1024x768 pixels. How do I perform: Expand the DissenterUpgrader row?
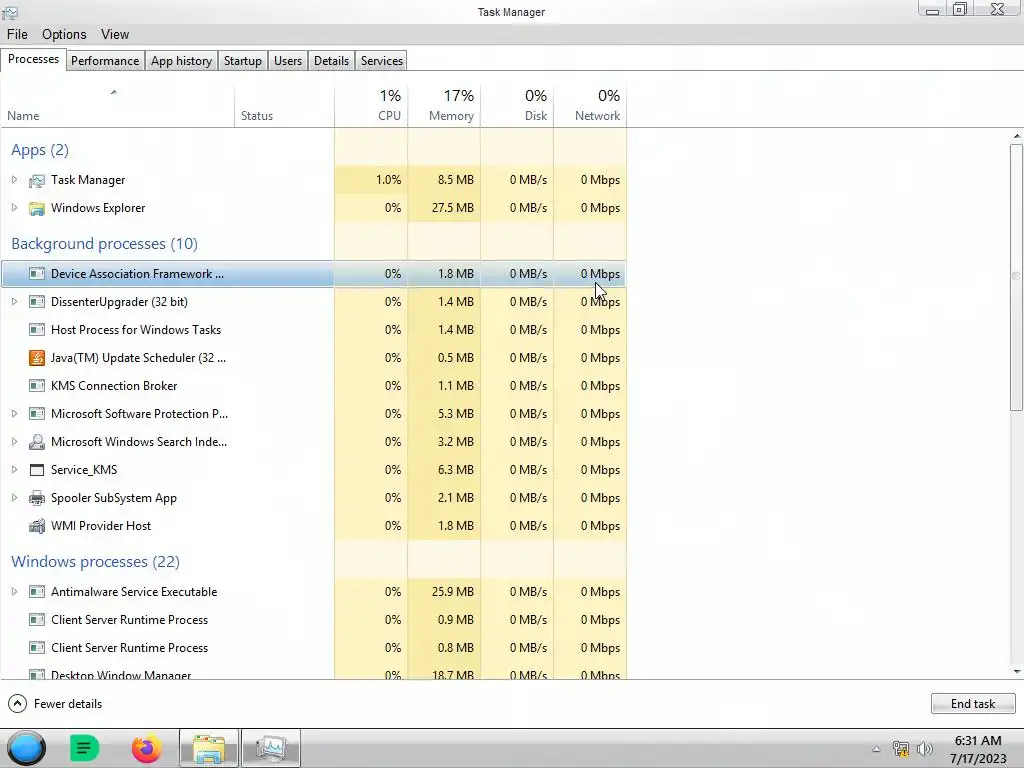pyautogui.click(x=14, y=302)
